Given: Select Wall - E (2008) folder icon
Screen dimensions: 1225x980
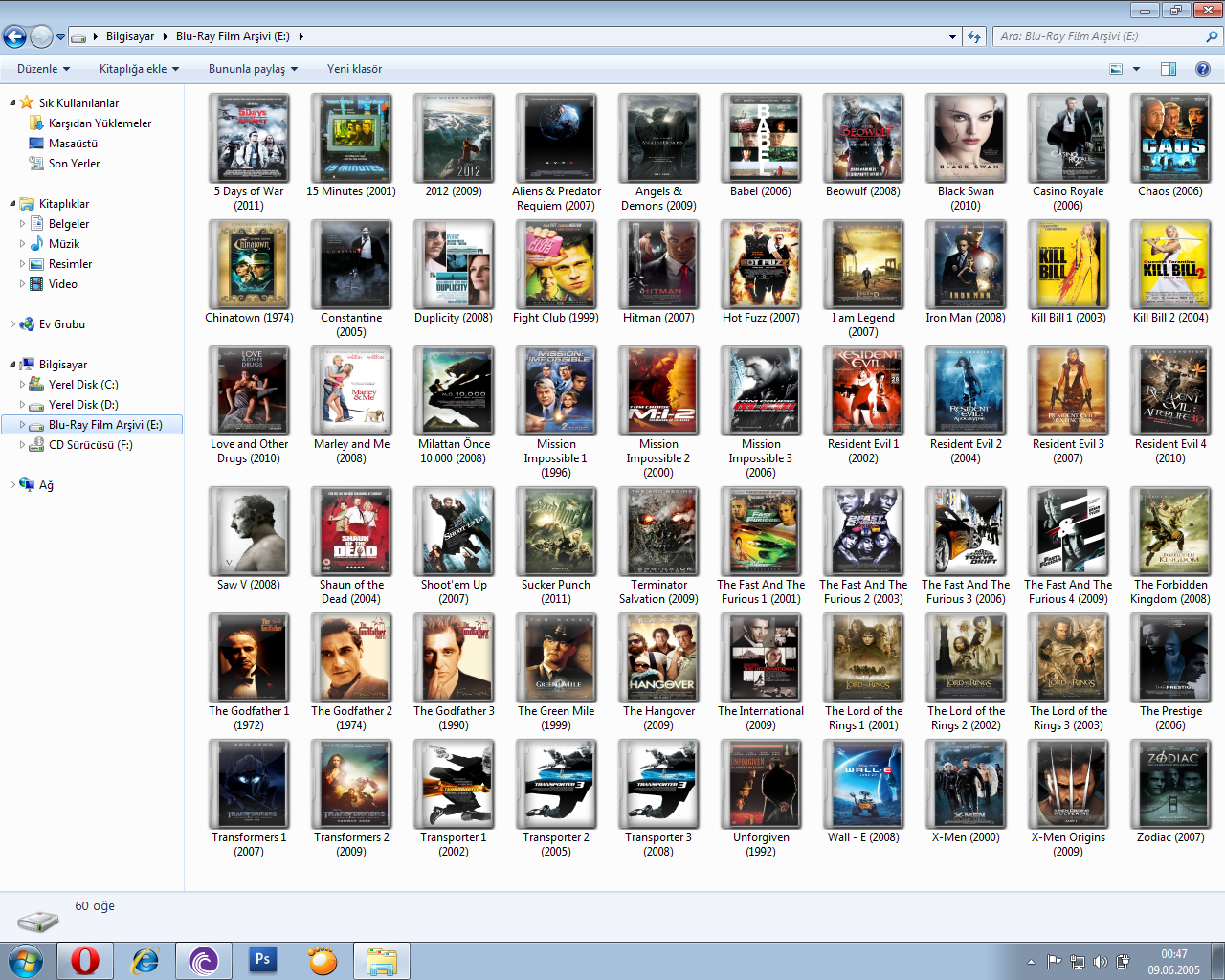Looking at the screenshot, I should pyautogui.click(x=864, y=785).
